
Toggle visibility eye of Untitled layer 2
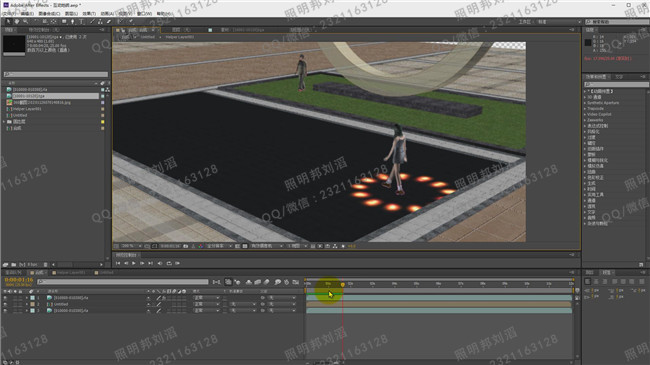5,304
